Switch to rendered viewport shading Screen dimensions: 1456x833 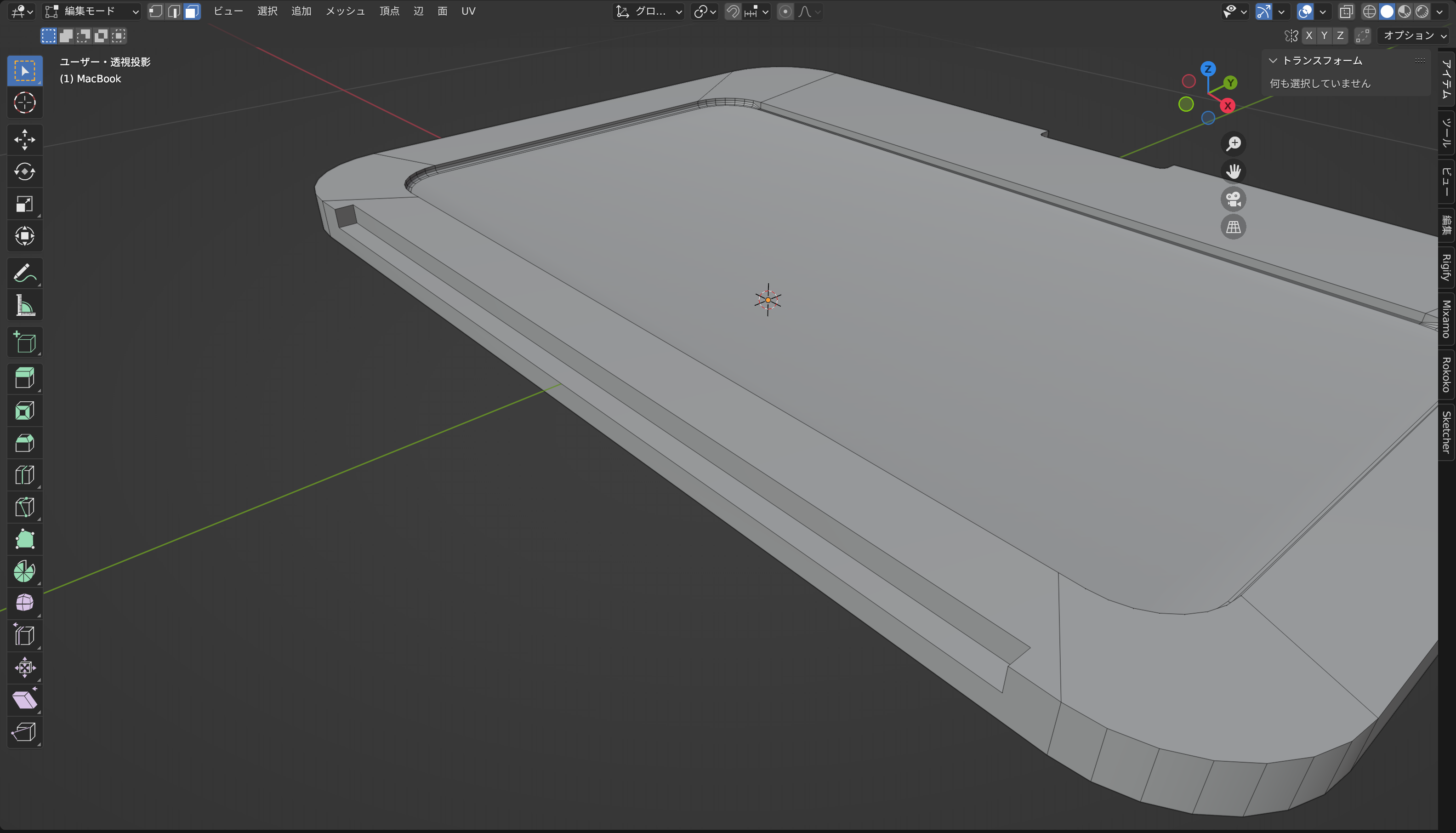point(1422,11)
